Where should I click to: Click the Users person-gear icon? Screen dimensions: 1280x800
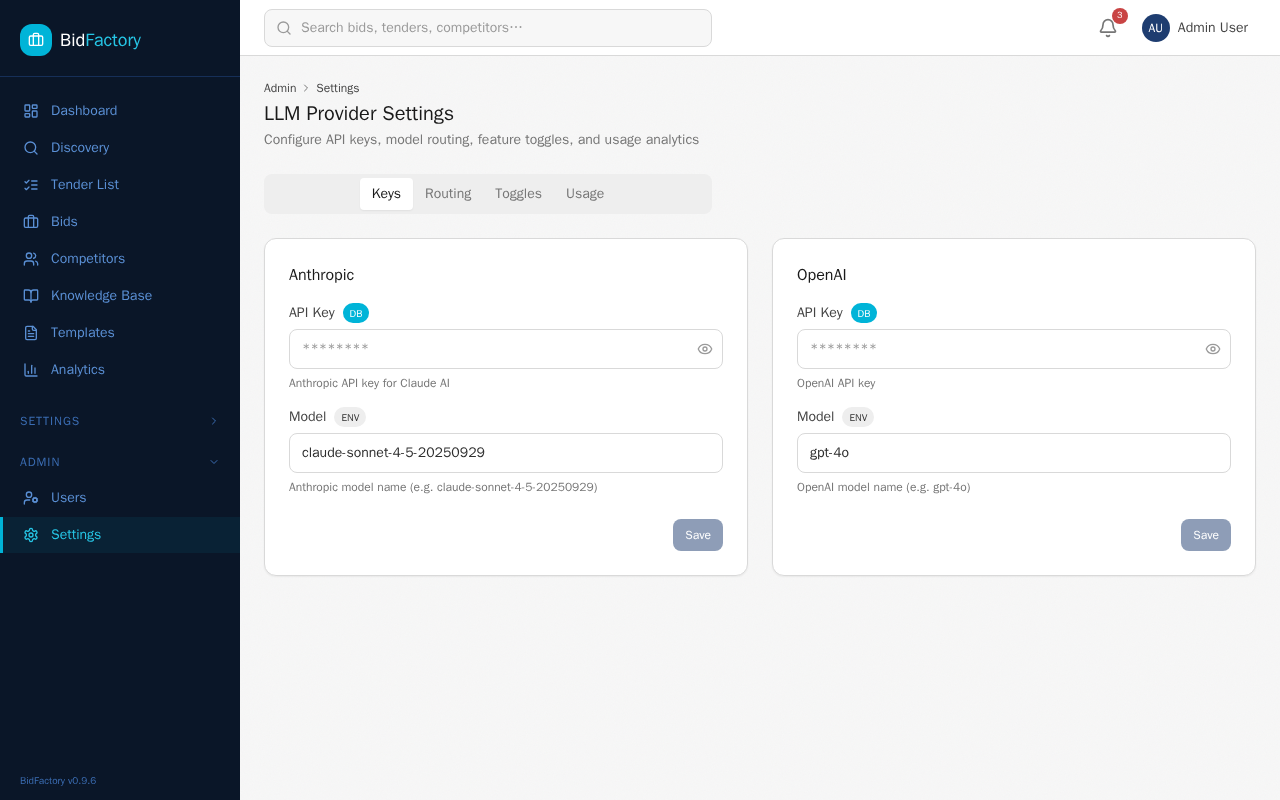pos(31,498)
